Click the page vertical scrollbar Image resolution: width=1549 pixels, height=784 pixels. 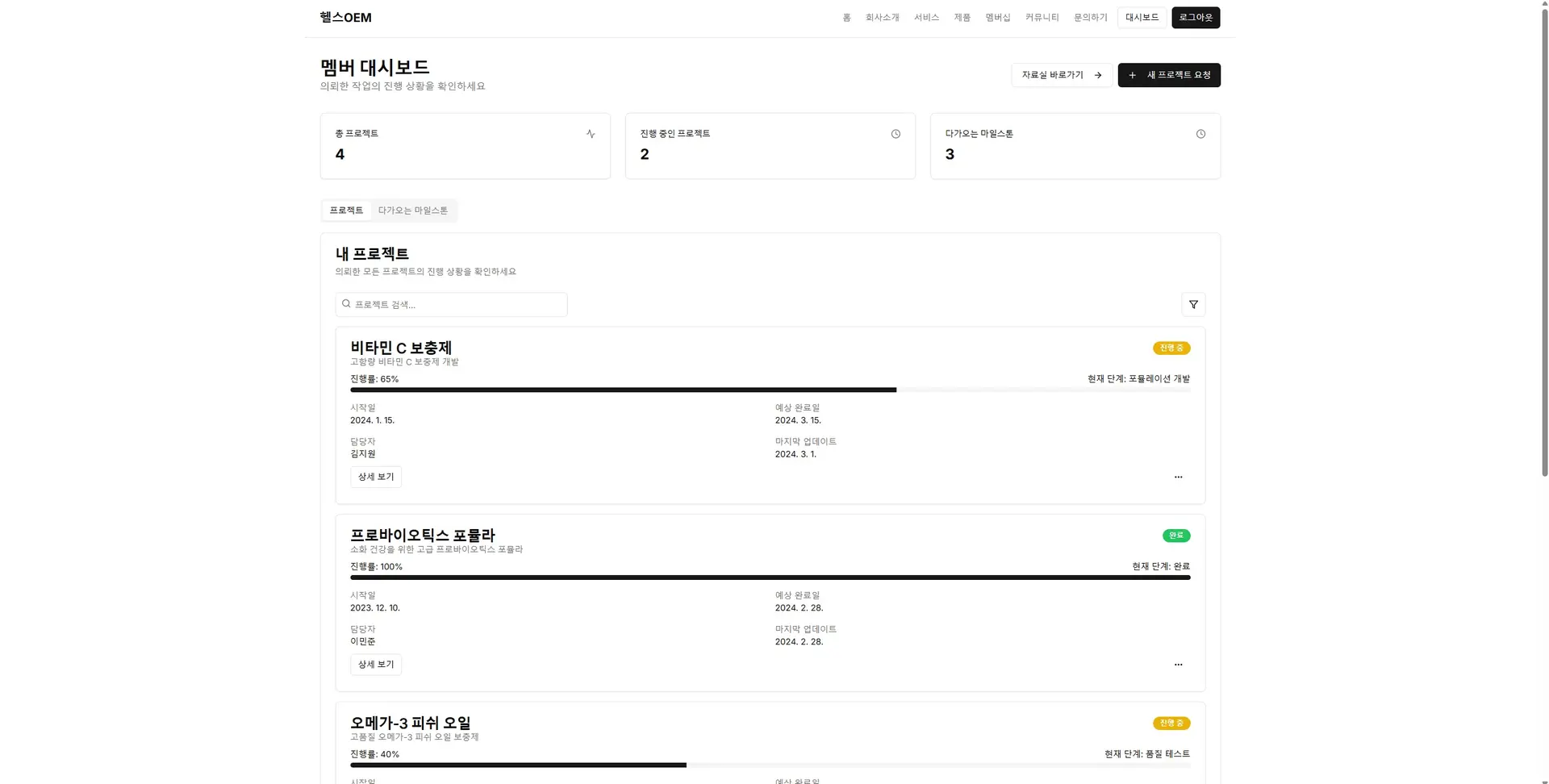1544,242
